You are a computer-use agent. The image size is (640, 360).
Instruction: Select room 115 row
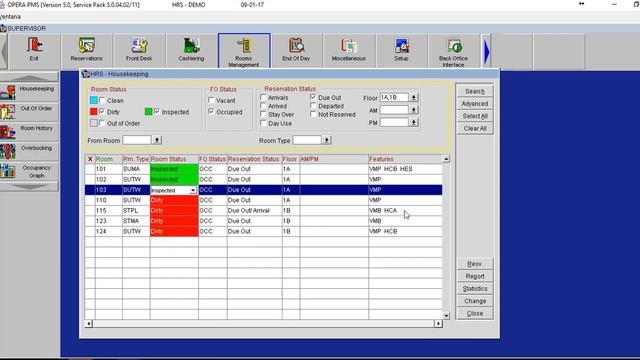pyautogui.click(x=264, y=210)
